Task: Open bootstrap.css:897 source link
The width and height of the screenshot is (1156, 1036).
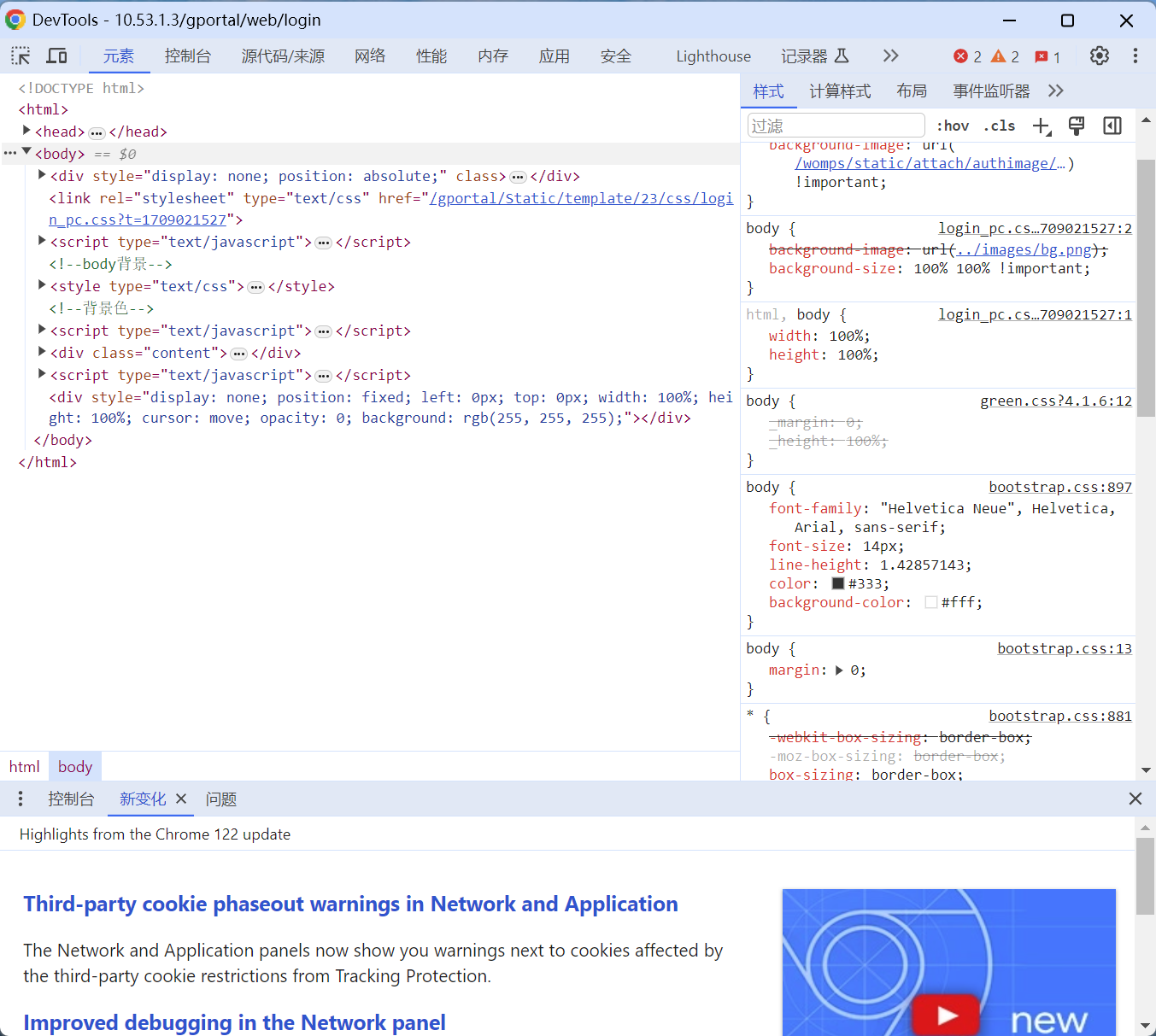Action: coord(1060,487)
